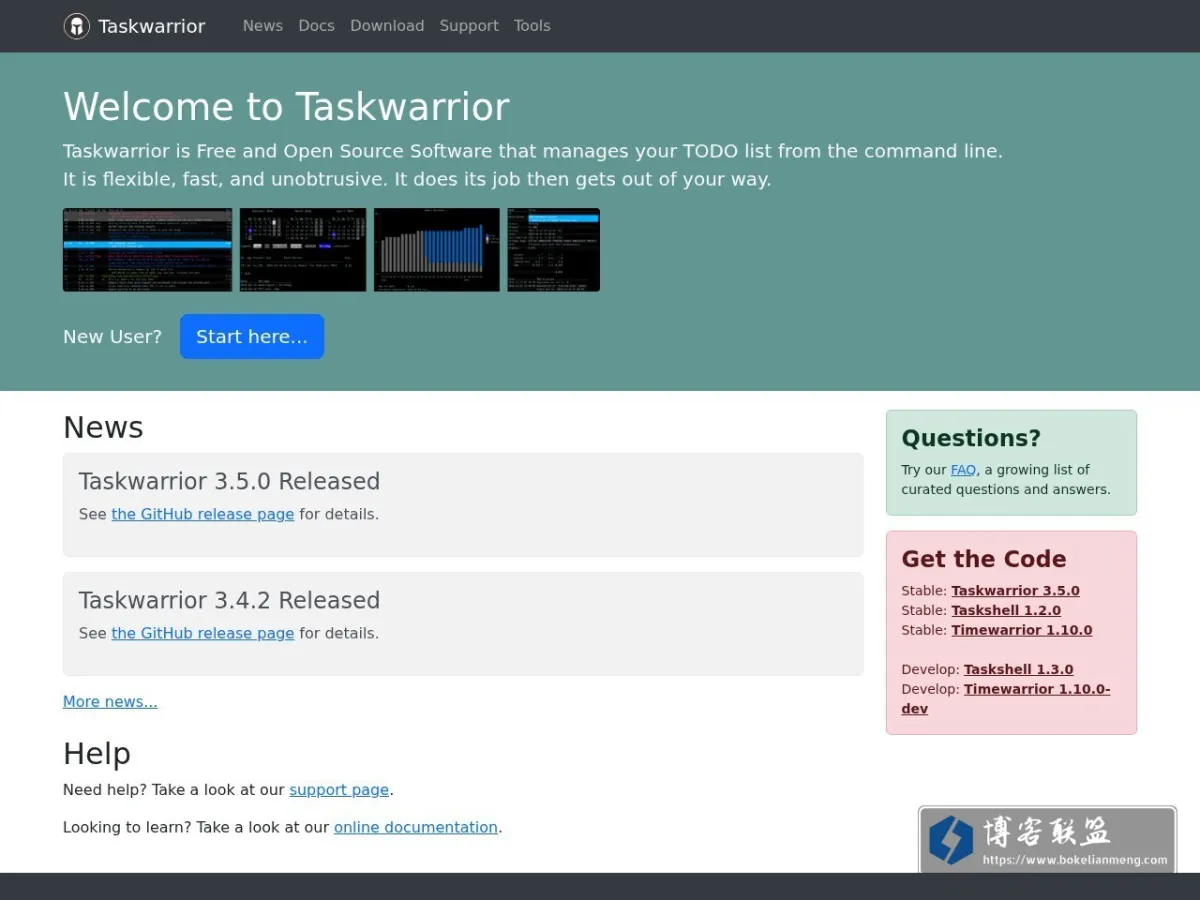The image size is (1200, 900).
Task: Download stable Taskwarrior 3.5.0
Action: point(1015,591)
